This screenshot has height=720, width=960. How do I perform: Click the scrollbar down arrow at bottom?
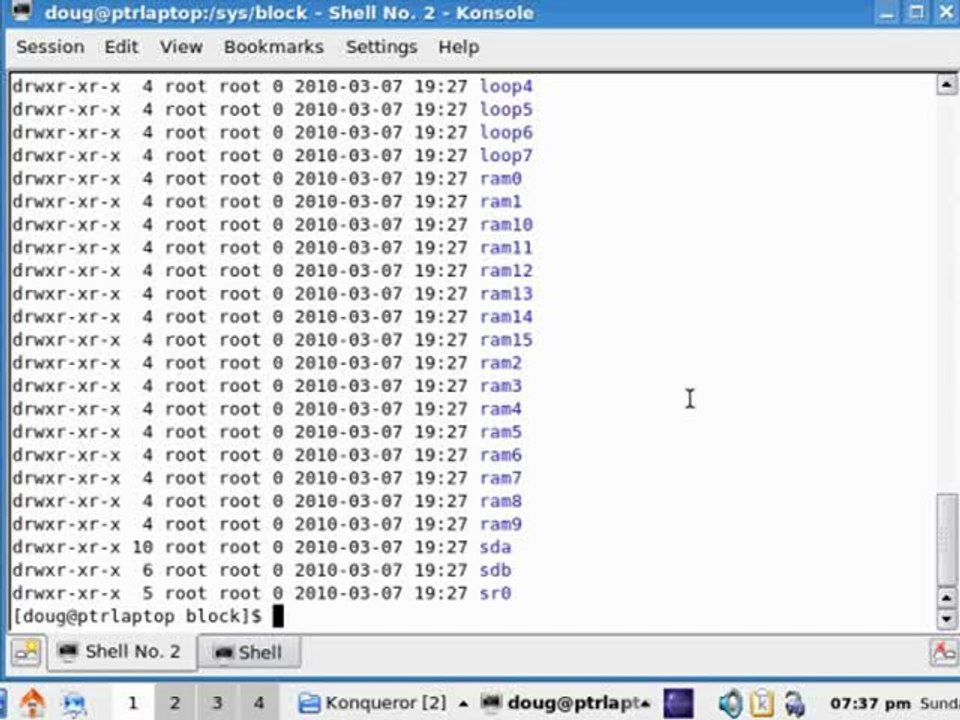pos(947,619)
